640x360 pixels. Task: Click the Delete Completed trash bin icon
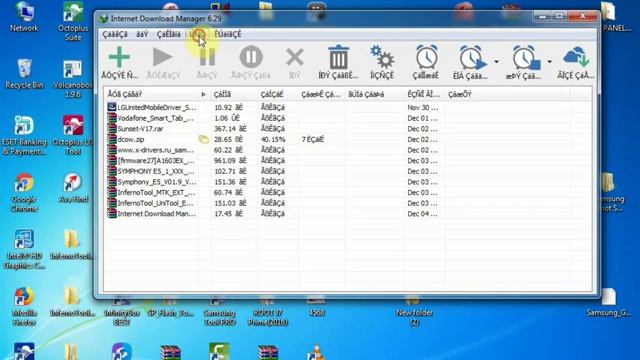click(x=338, y=57)
